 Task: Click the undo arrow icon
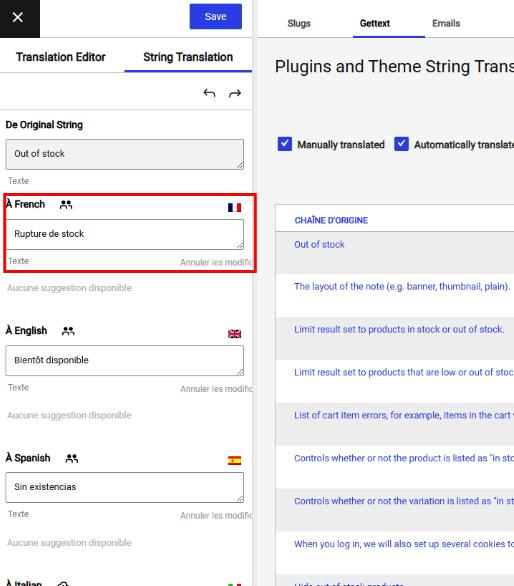(x=209, y=93)
